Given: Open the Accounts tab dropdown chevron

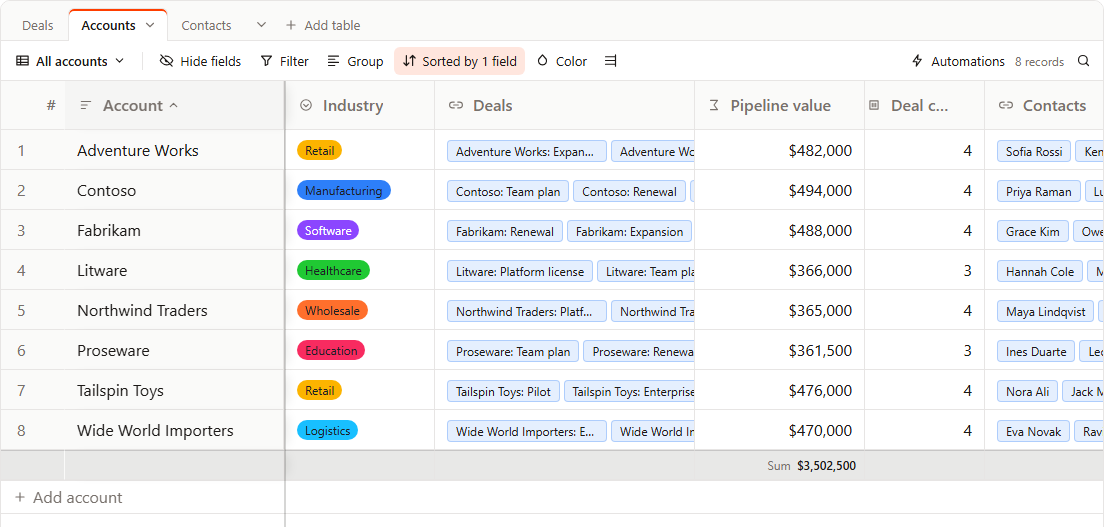Looking at the screenshot, I should coord(150,25).
